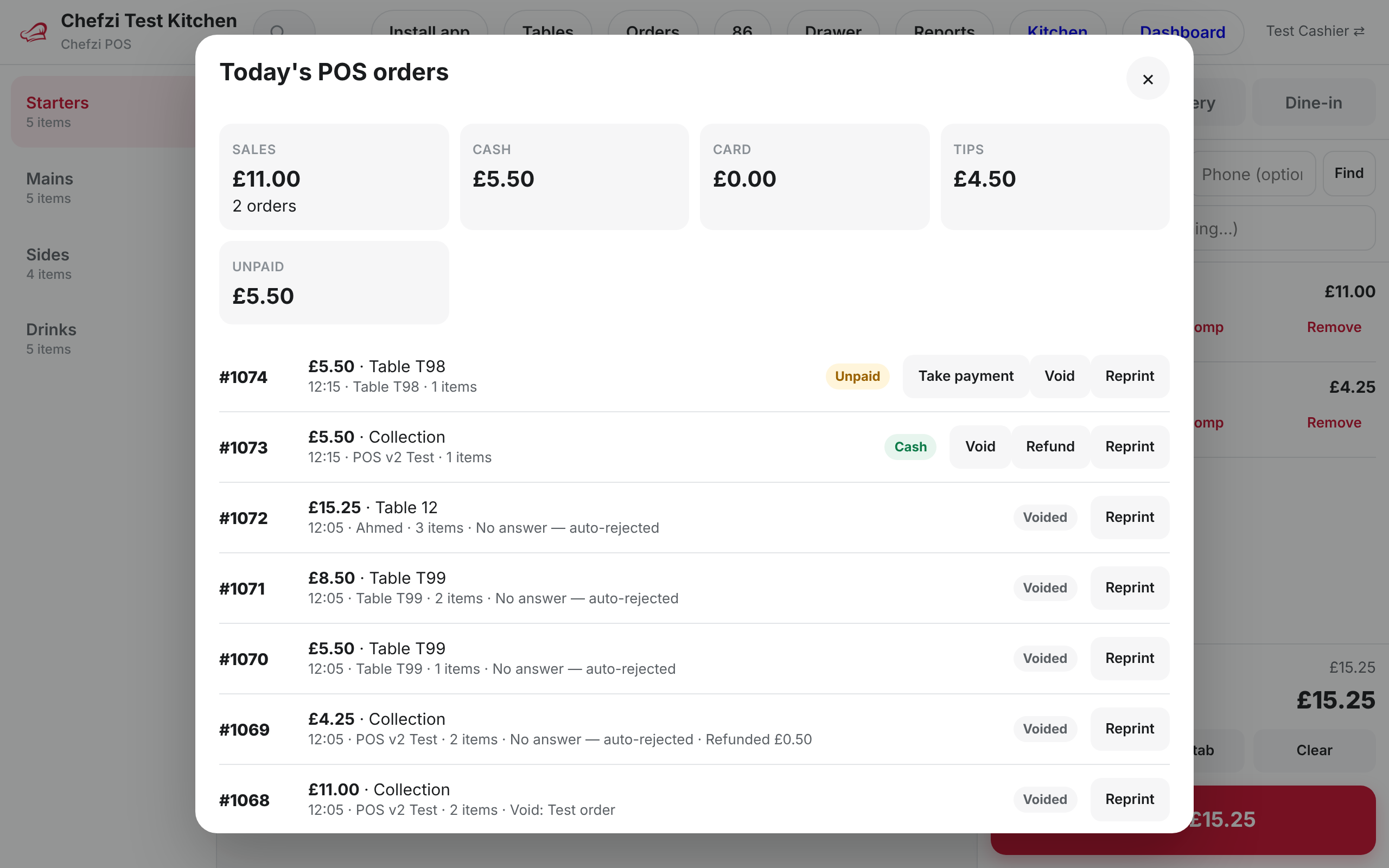Reprint receipt for order #1074
Viewport: 1389px width, 868px height.
(1129, 376)
